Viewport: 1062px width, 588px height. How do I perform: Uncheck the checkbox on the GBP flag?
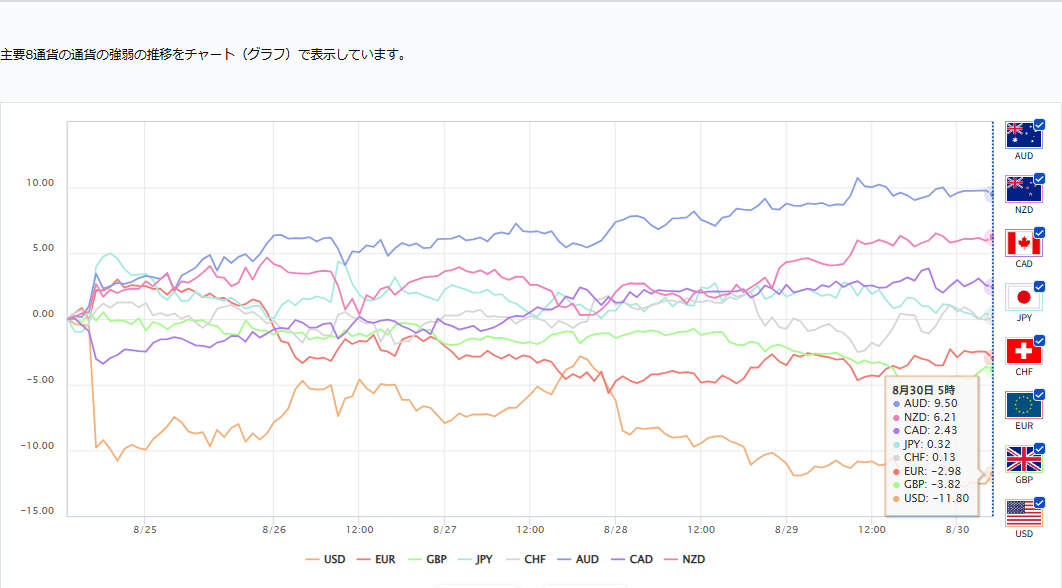[x=1039, y=449]
